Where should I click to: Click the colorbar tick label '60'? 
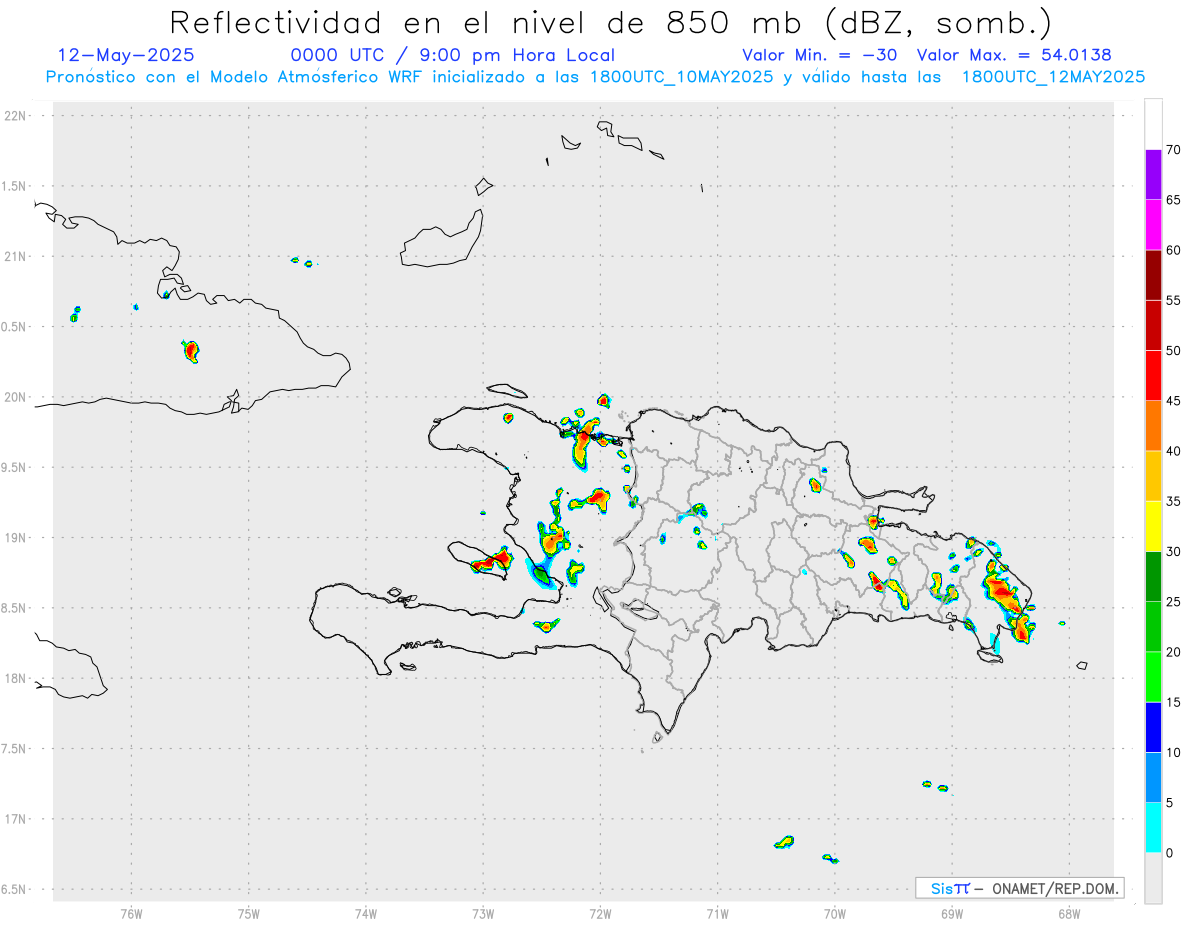1174,250
